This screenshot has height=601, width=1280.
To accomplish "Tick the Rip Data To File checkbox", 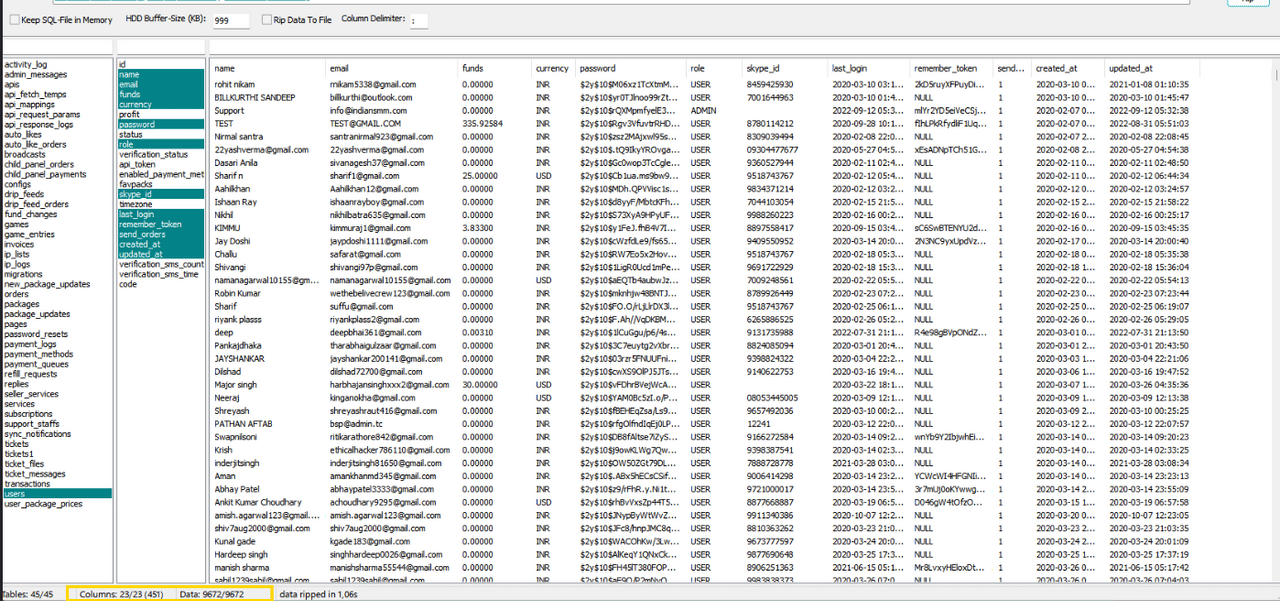I will click(266, 19).
